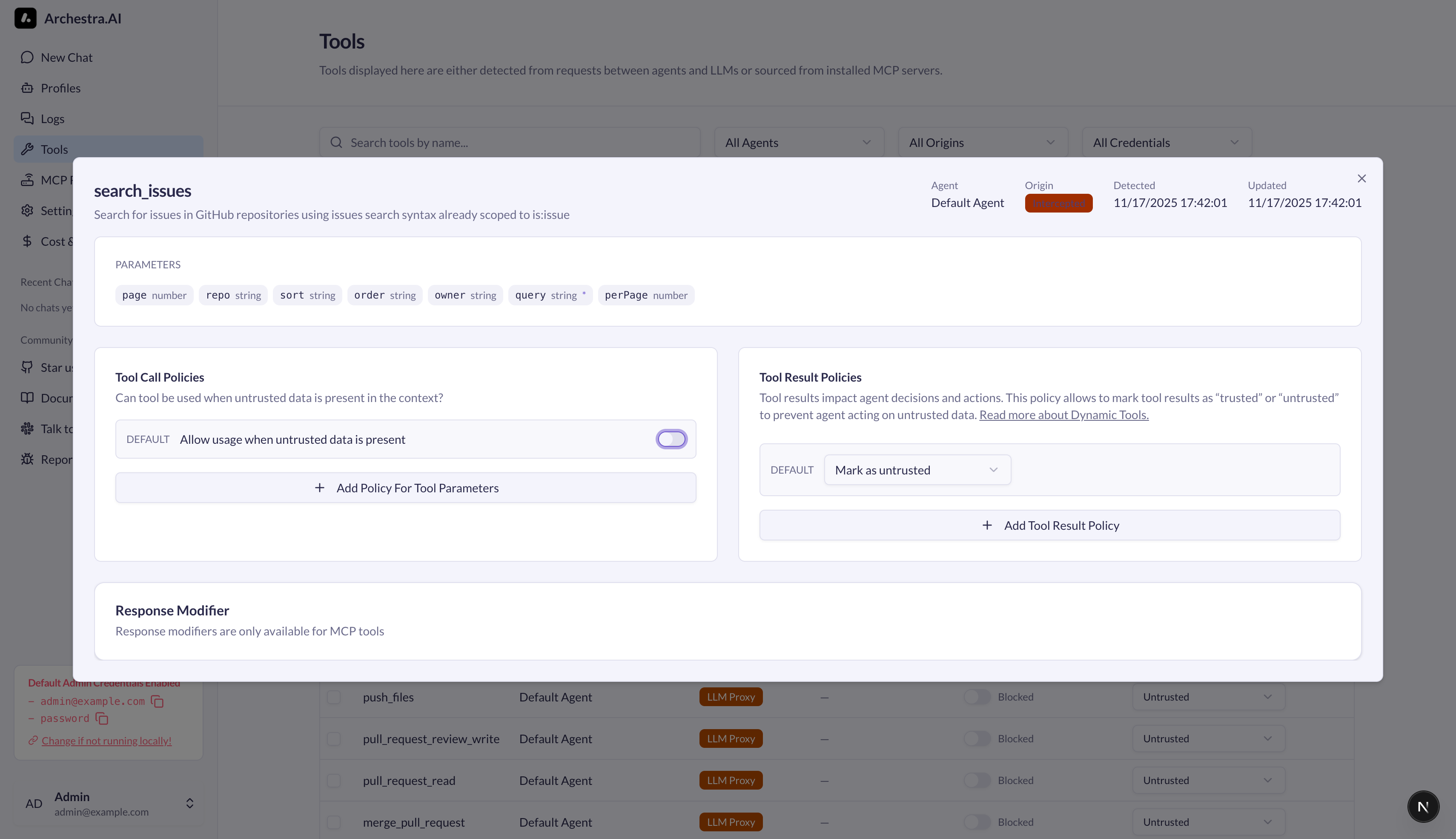Image resolution: width=1456 pixels, height=839 pixels.
Task: Open Read more about Dynamic Tools link
Action: [x=1063, y=415]
